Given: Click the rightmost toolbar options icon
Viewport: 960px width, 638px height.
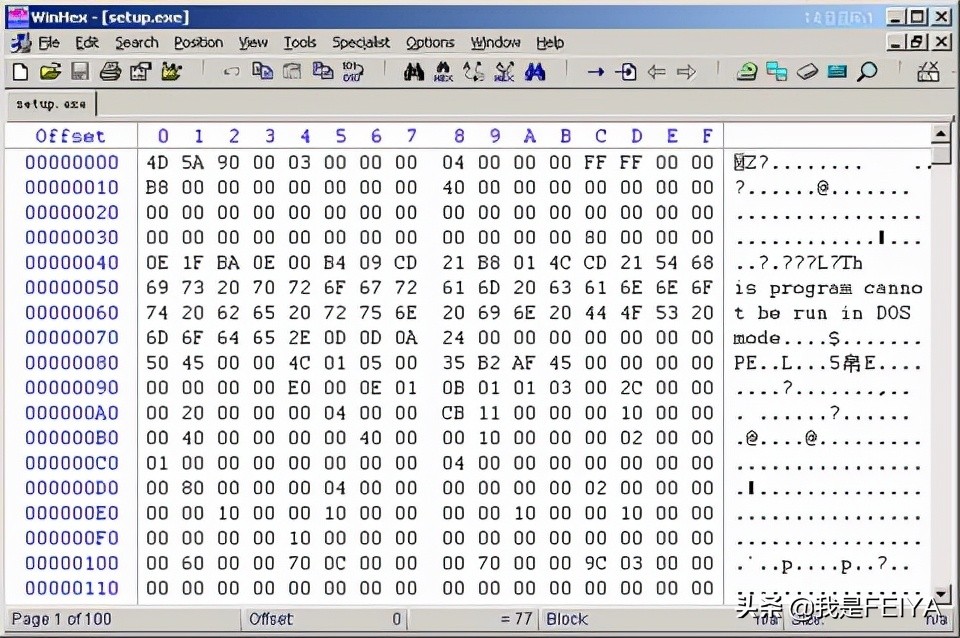Looking at the screenshot, I should [x=928, y=72].
